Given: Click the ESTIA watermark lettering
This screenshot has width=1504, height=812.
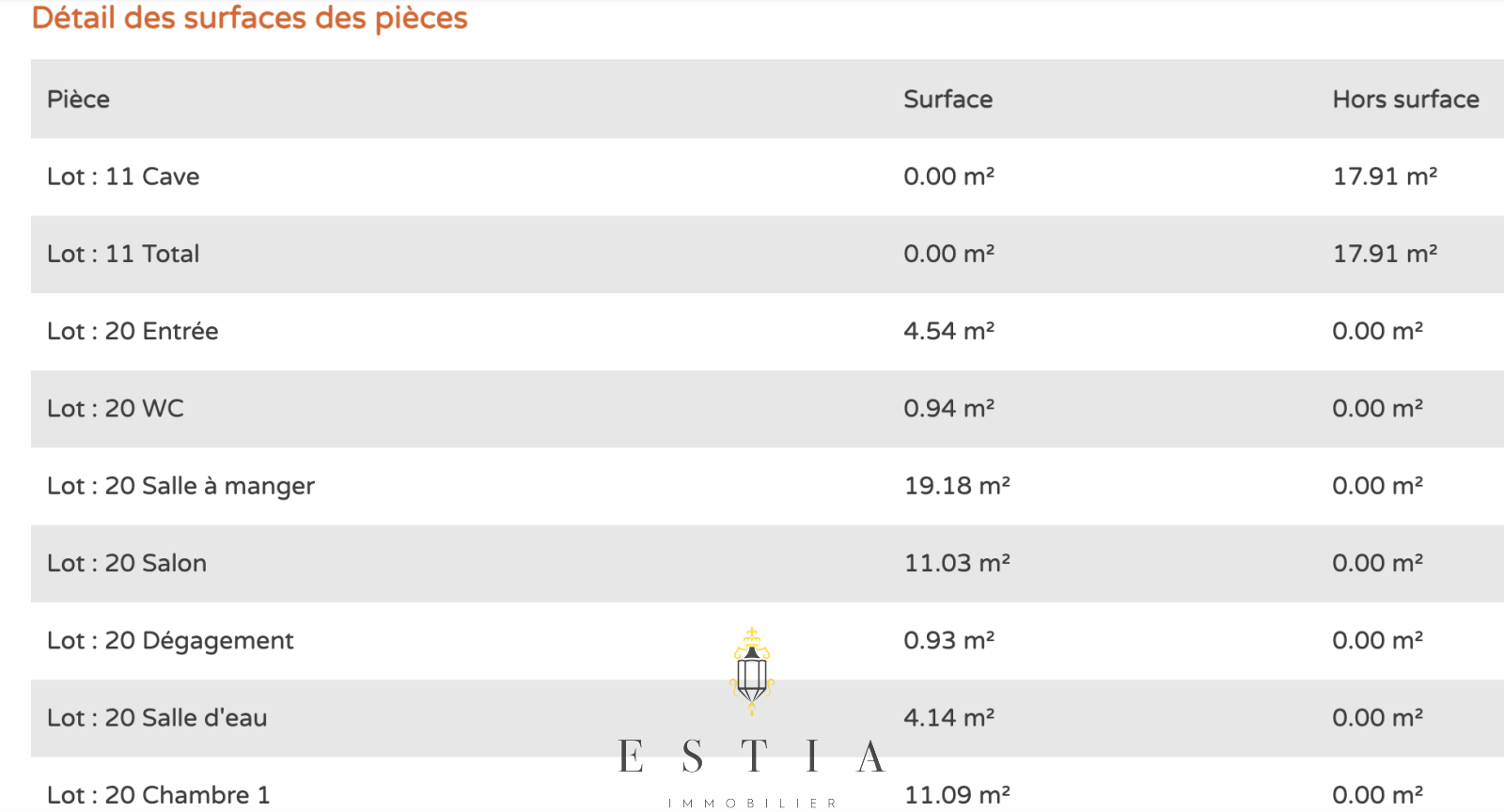Looking at the screenshot, I should [752, 757].
